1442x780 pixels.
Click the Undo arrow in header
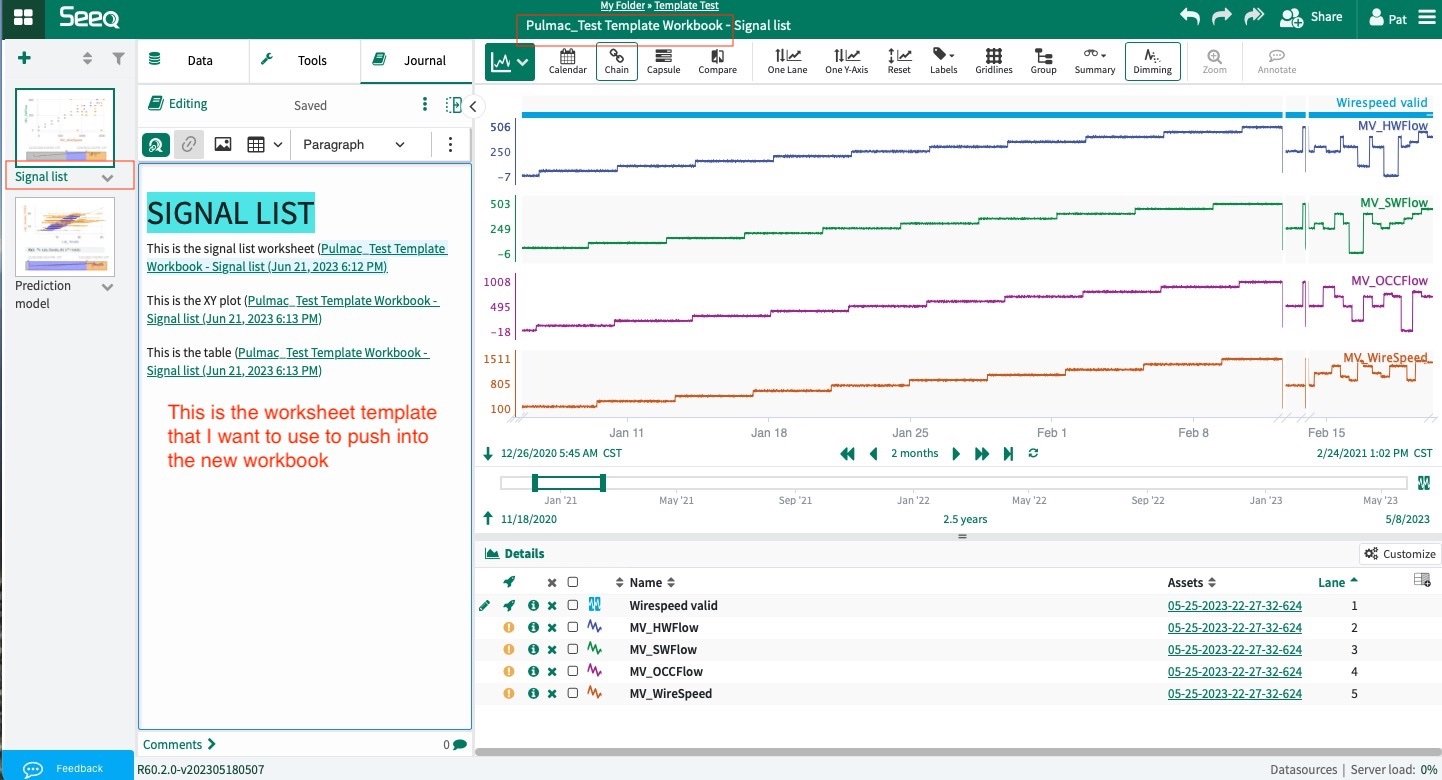pyautogui.click(x=1189, y=16)
